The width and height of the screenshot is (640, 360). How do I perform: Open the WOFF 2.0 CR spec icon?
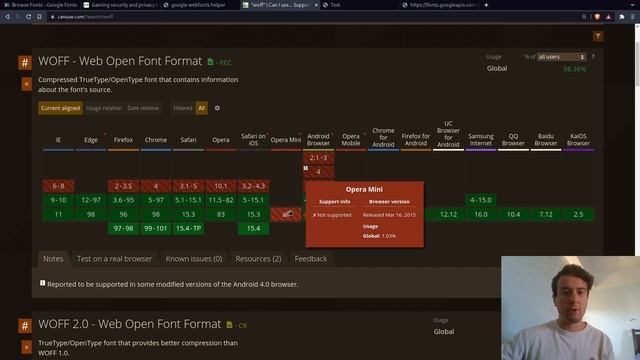(229, 325)
